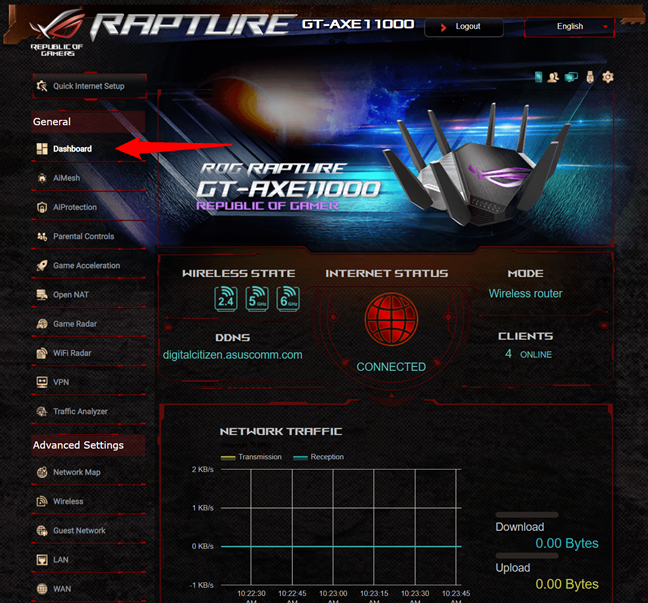
Task: Click the 2.4 GHz wireless band icon
Action: tap(226, 299)
